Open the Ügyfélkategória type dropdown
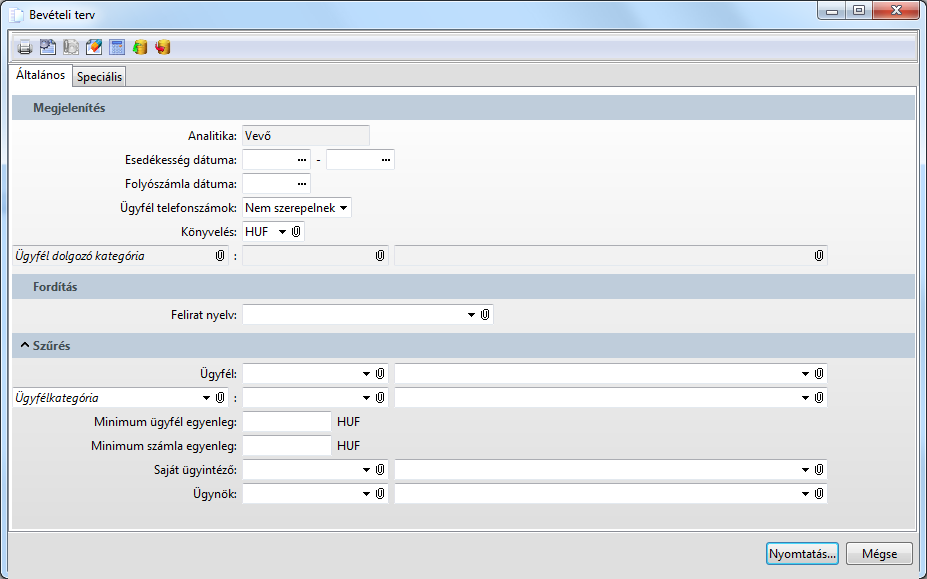The width and height of the screenshot is (927, 579). (x=206, y=398)
